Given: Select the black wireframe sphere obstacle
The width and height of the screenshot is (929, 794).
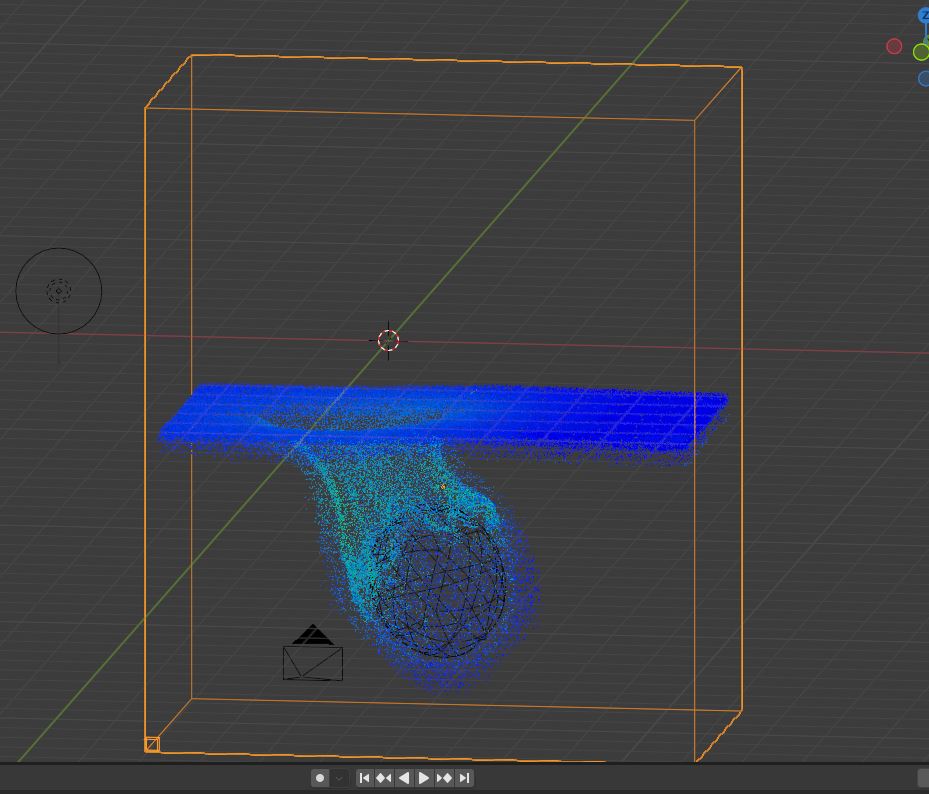Looking at the screenshot, I should (x=439, y=582).
